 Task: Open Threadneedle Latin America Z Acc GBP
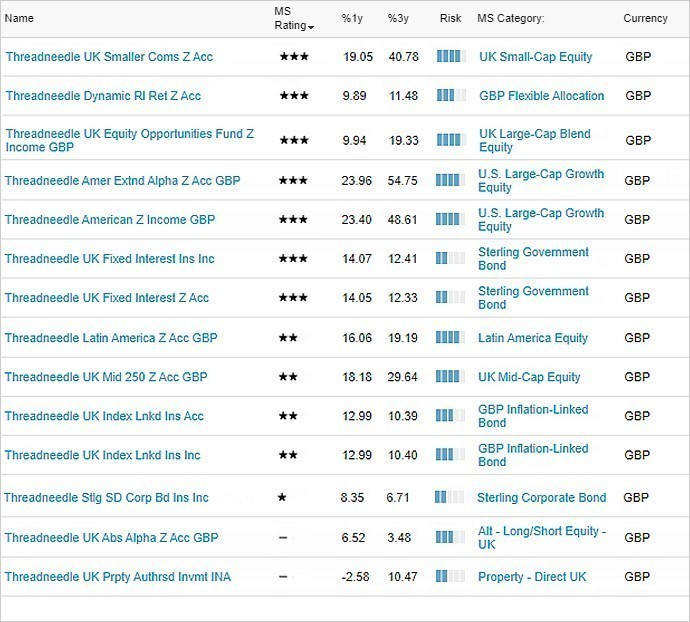pyautogui.click(x=111, y=338)
